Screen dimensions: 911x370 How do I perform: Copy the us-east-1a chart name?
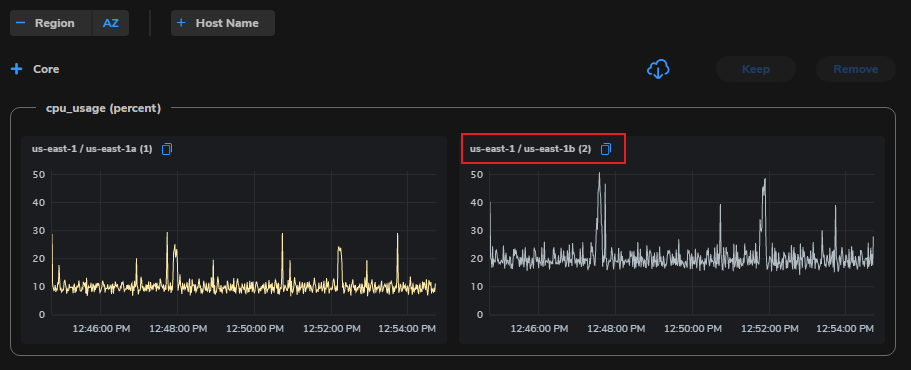pos(167,149)
